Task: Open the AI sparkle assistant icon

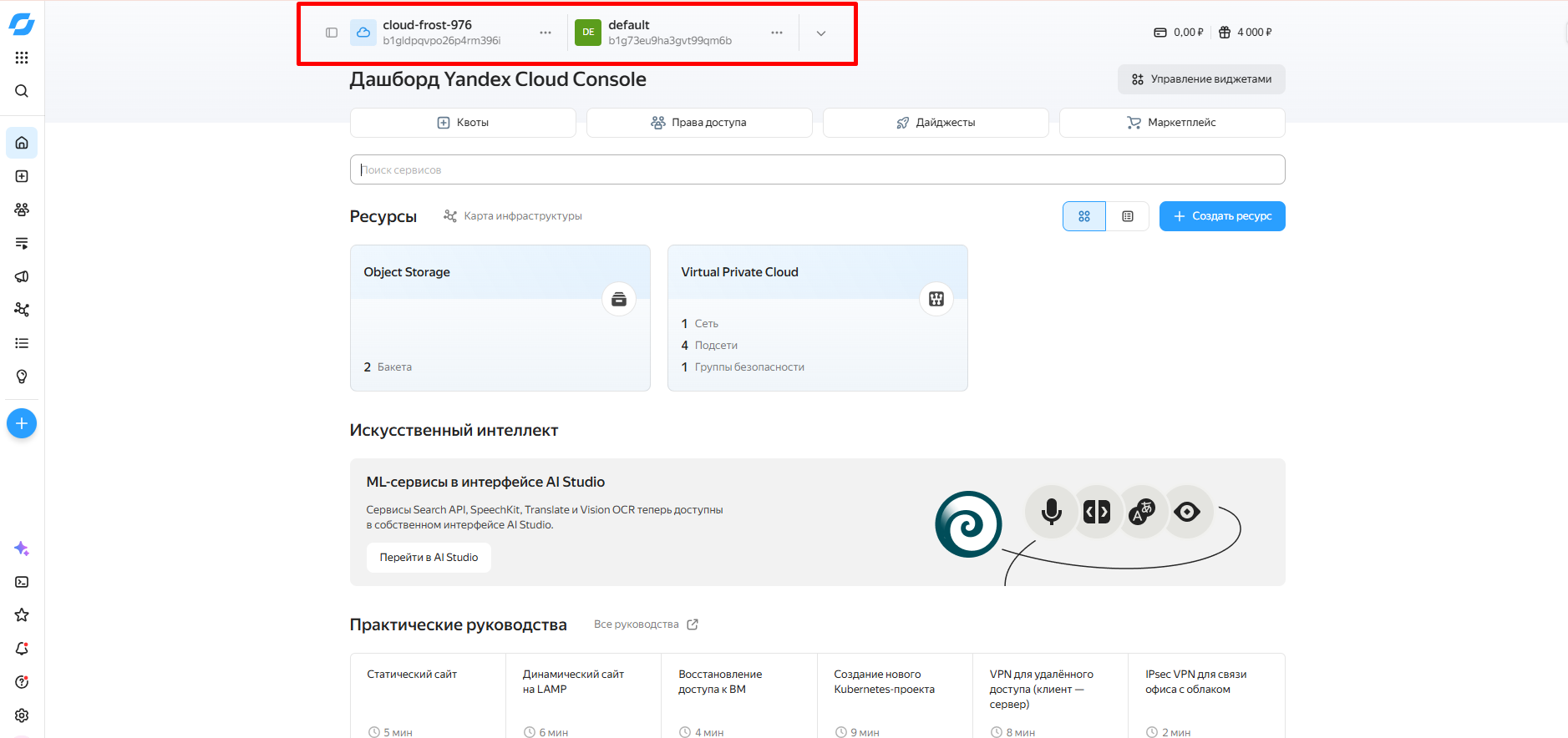Action: point(22,548)
